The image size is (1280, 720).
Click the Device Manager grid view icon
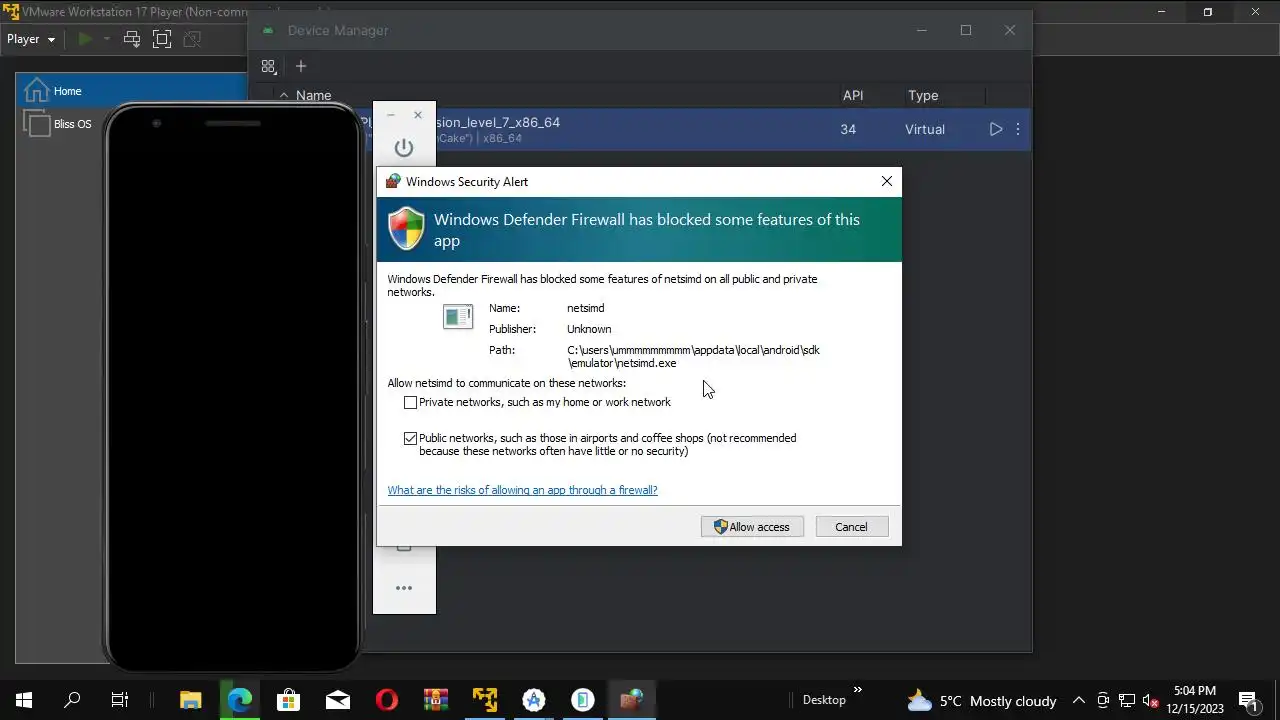pyautogui.click(x=268, y=66)
